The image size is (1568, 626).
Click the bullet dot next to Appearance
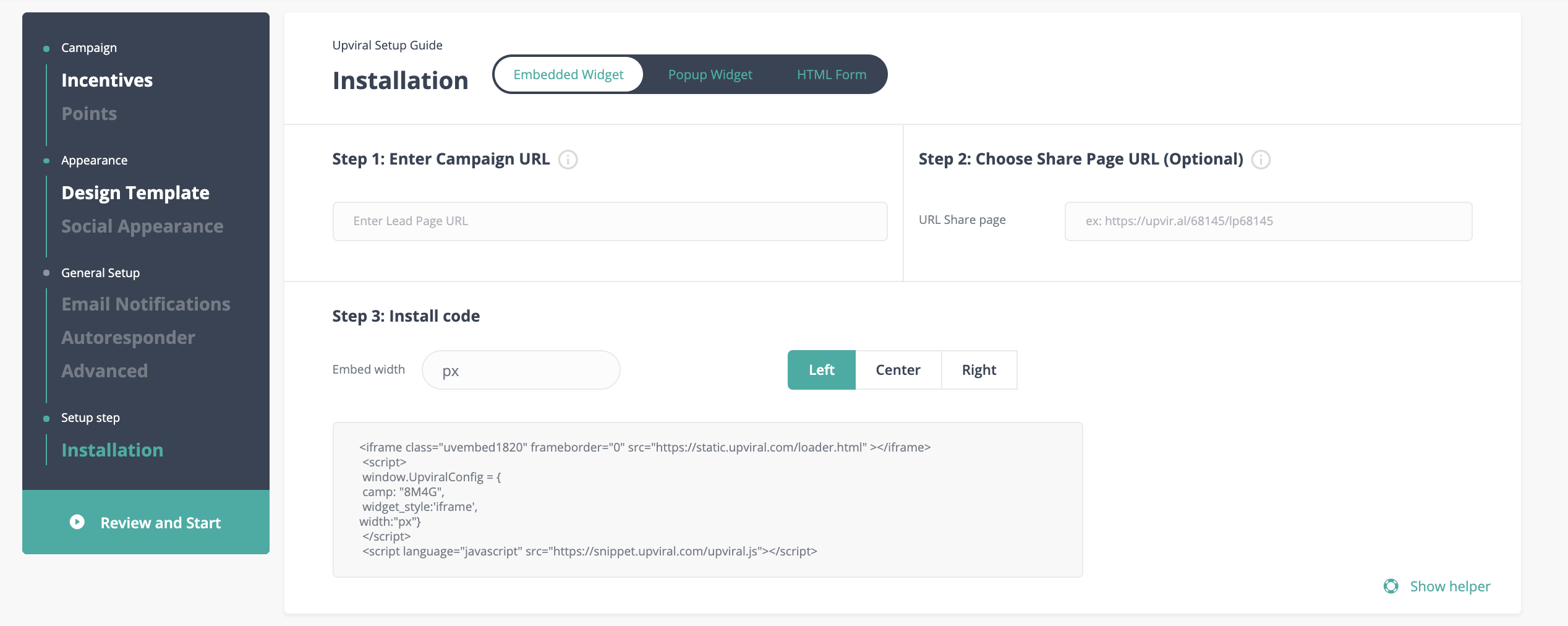click(x=46, y=160)
